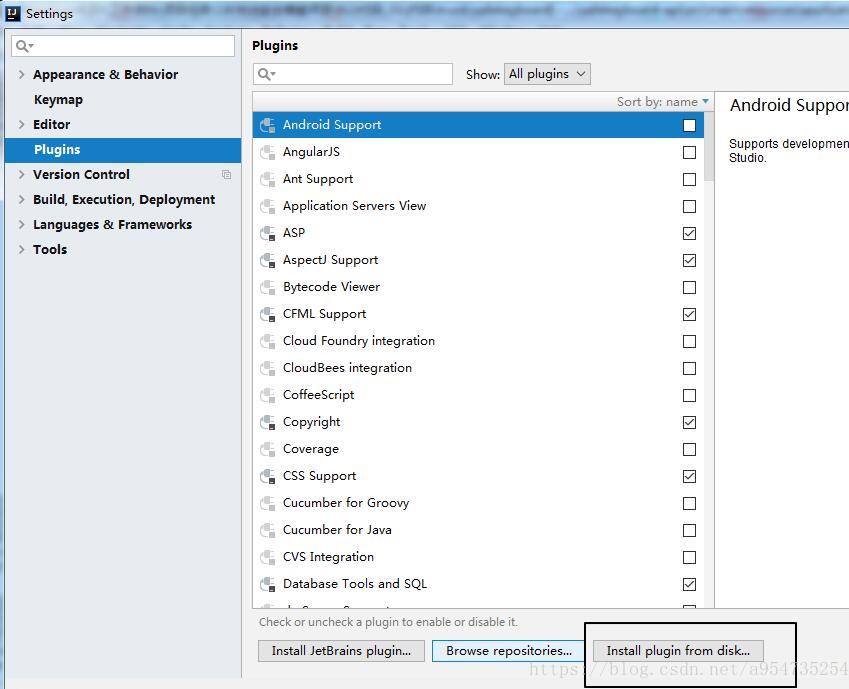The height and width of the screenshot is (689, 849).
Task: Open the Plugins settings page
Action: [57, 150]
